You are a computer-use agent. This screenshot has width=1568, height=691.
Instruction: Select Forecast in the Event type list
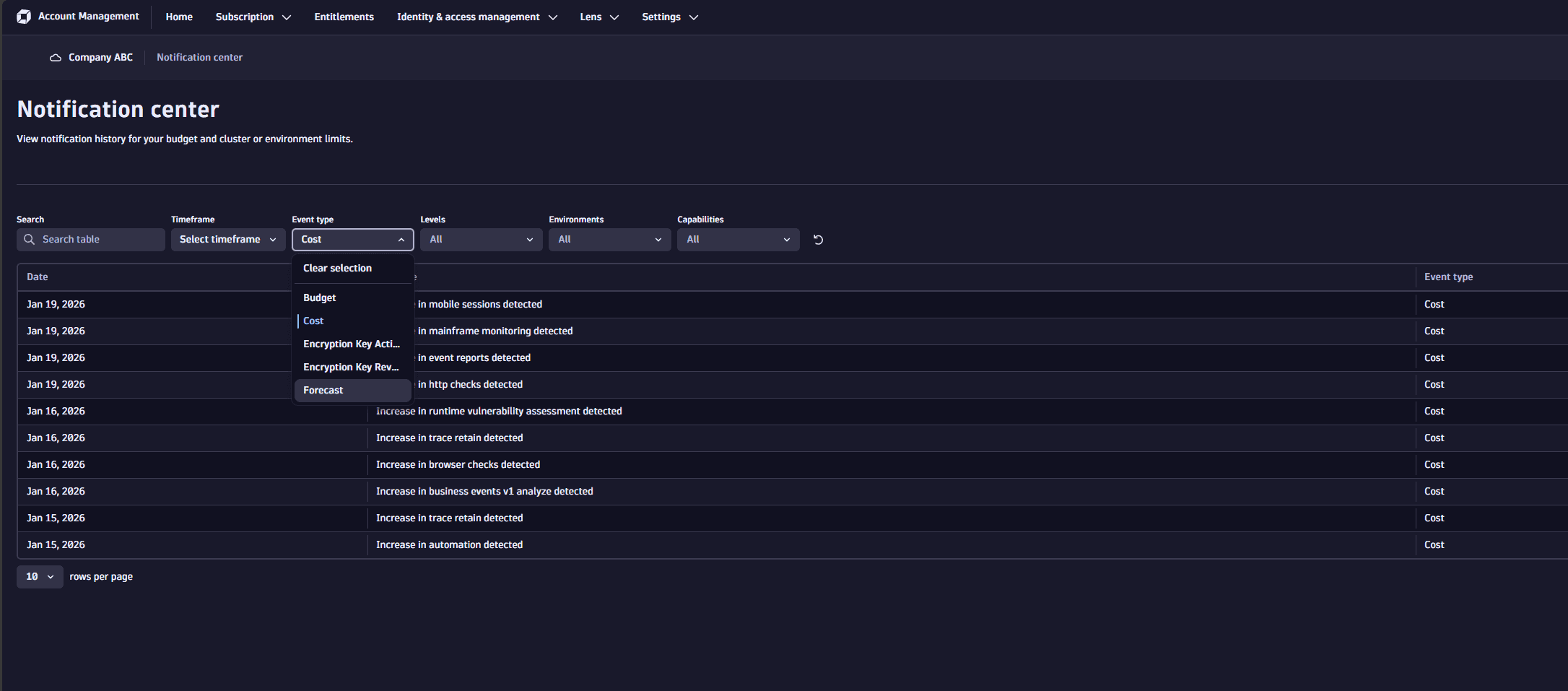tap(323, 390)
